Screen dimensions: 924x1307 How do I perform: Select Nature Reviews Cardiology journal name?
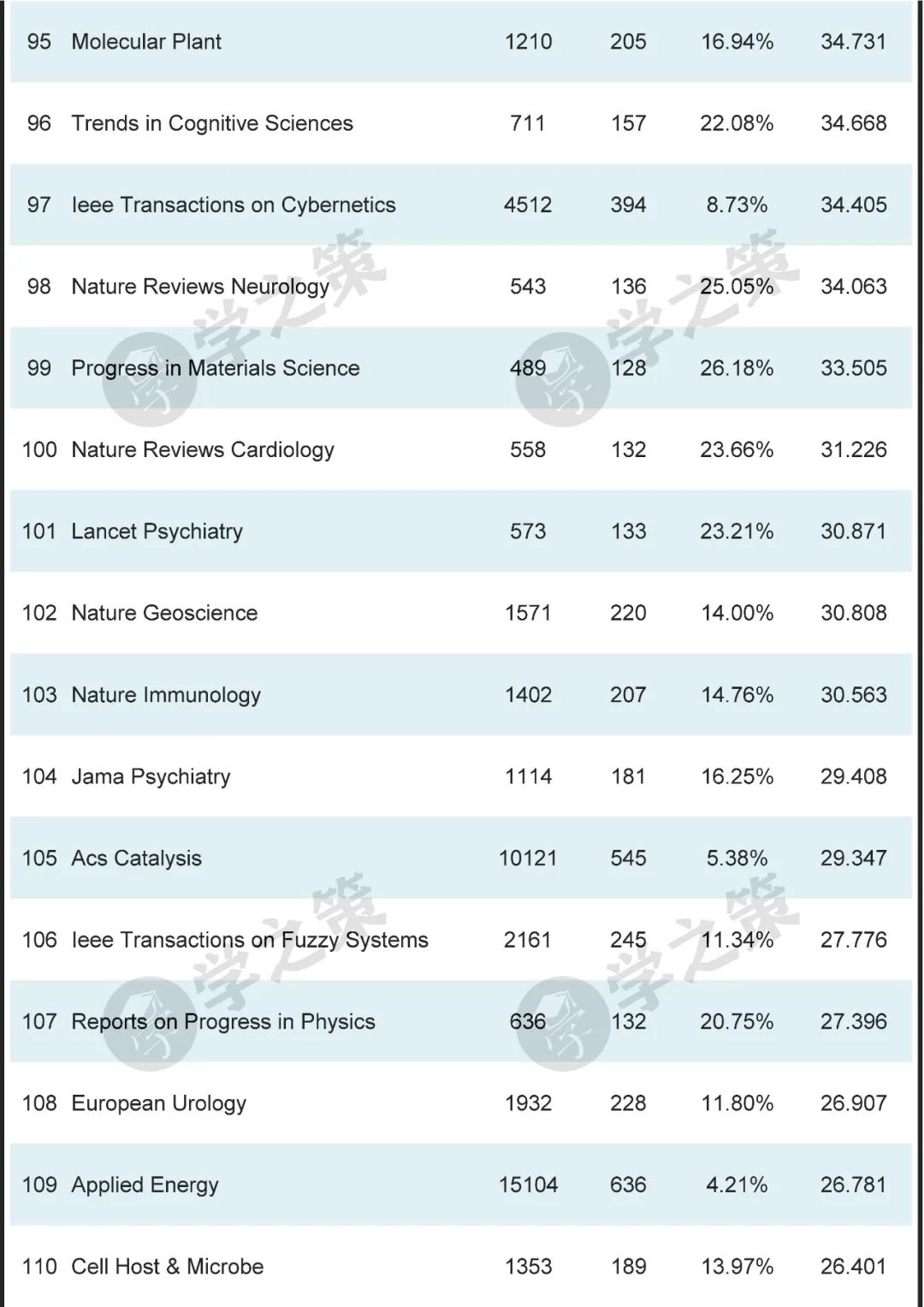203,450
